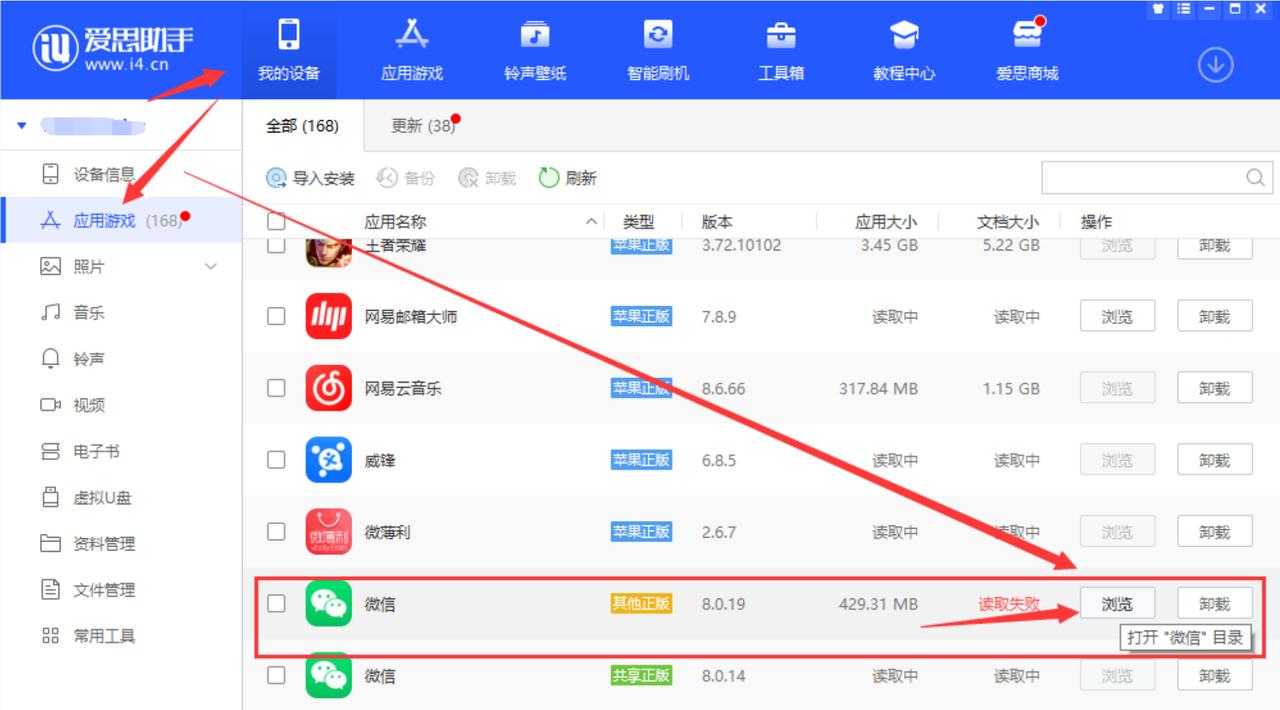Viewport: 1280px width, 710px height.
Task: Click 卸载 button for 网易云音乐
Action: (1214, 388)
